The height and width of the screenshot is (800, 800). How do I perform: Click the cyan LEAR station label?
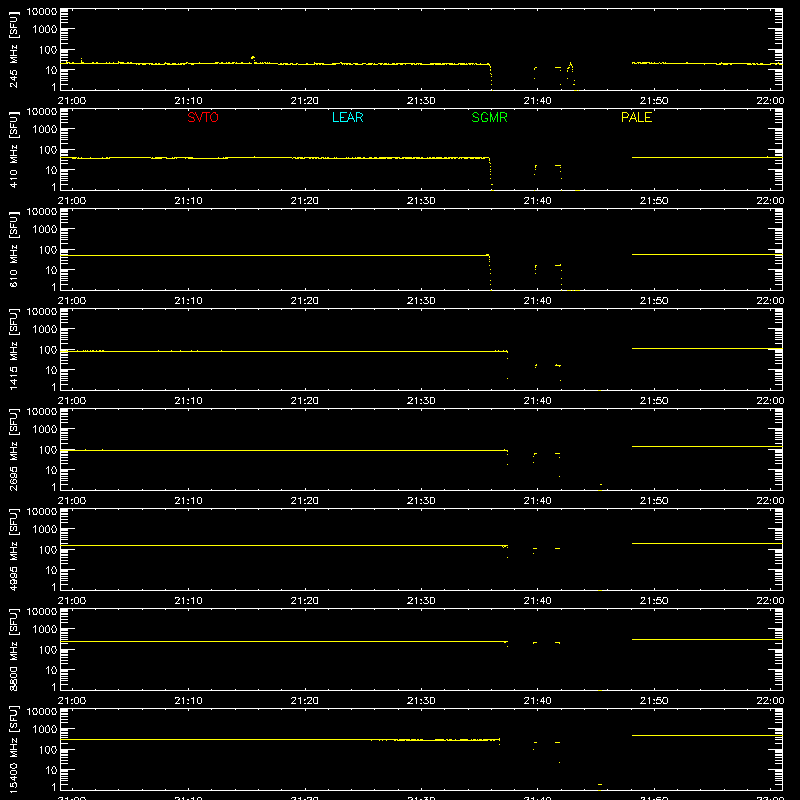(x=347, y=117)
